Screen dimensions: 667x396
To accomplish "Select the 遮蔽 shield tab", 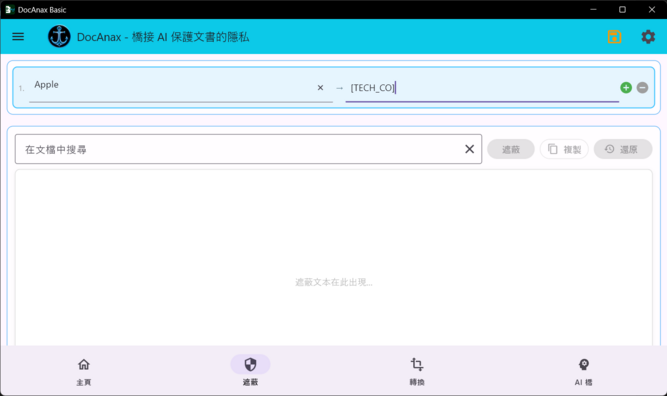I will pos(250,371).
